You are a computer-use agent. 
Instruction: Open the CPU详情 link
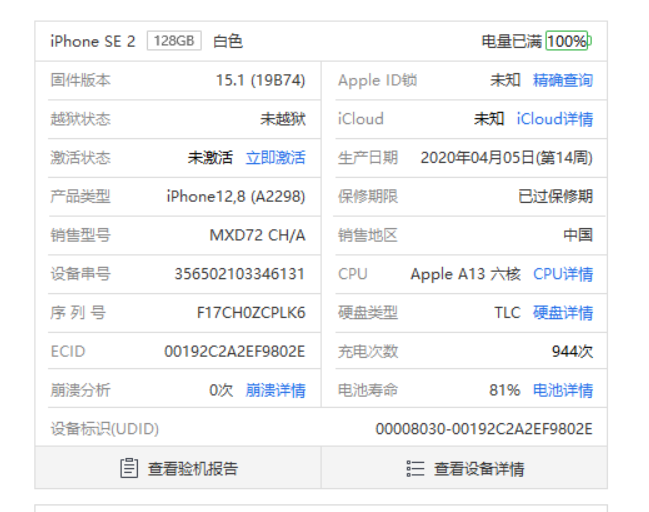pyautogui.click(x=562, y=274)
